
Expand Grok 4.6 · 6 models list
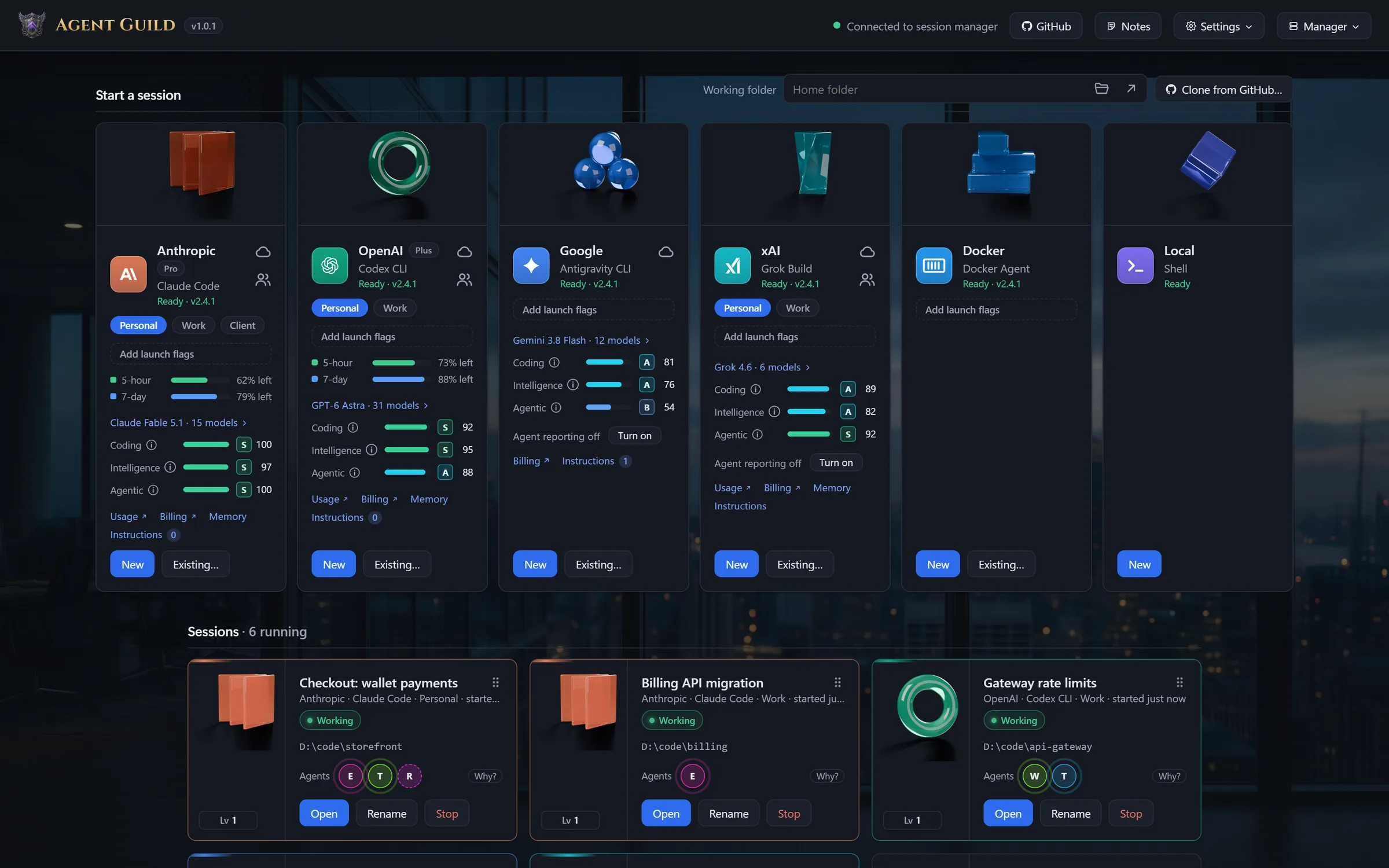[762, 367]
